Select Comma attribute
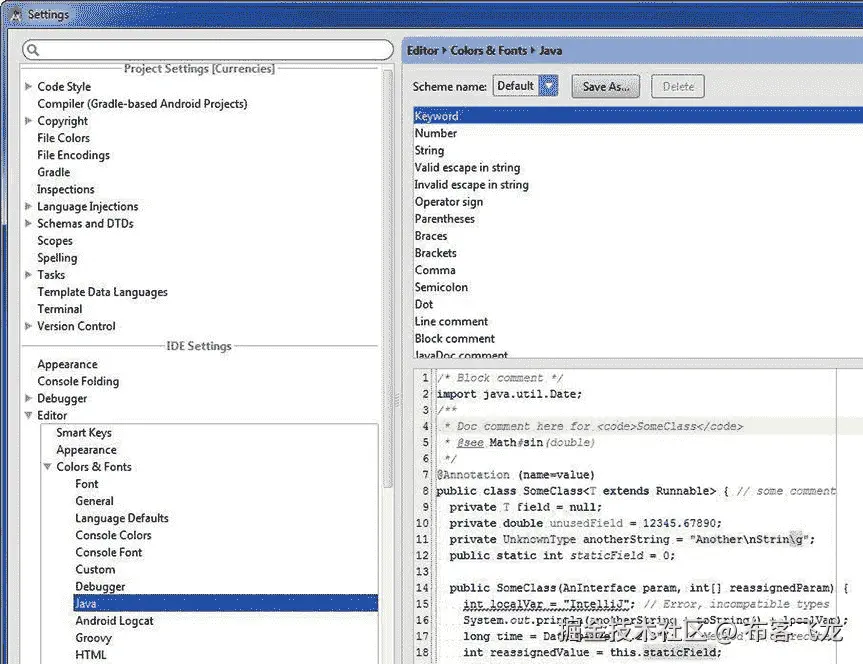This screenshot has height=664, width=863. point(435,270)
